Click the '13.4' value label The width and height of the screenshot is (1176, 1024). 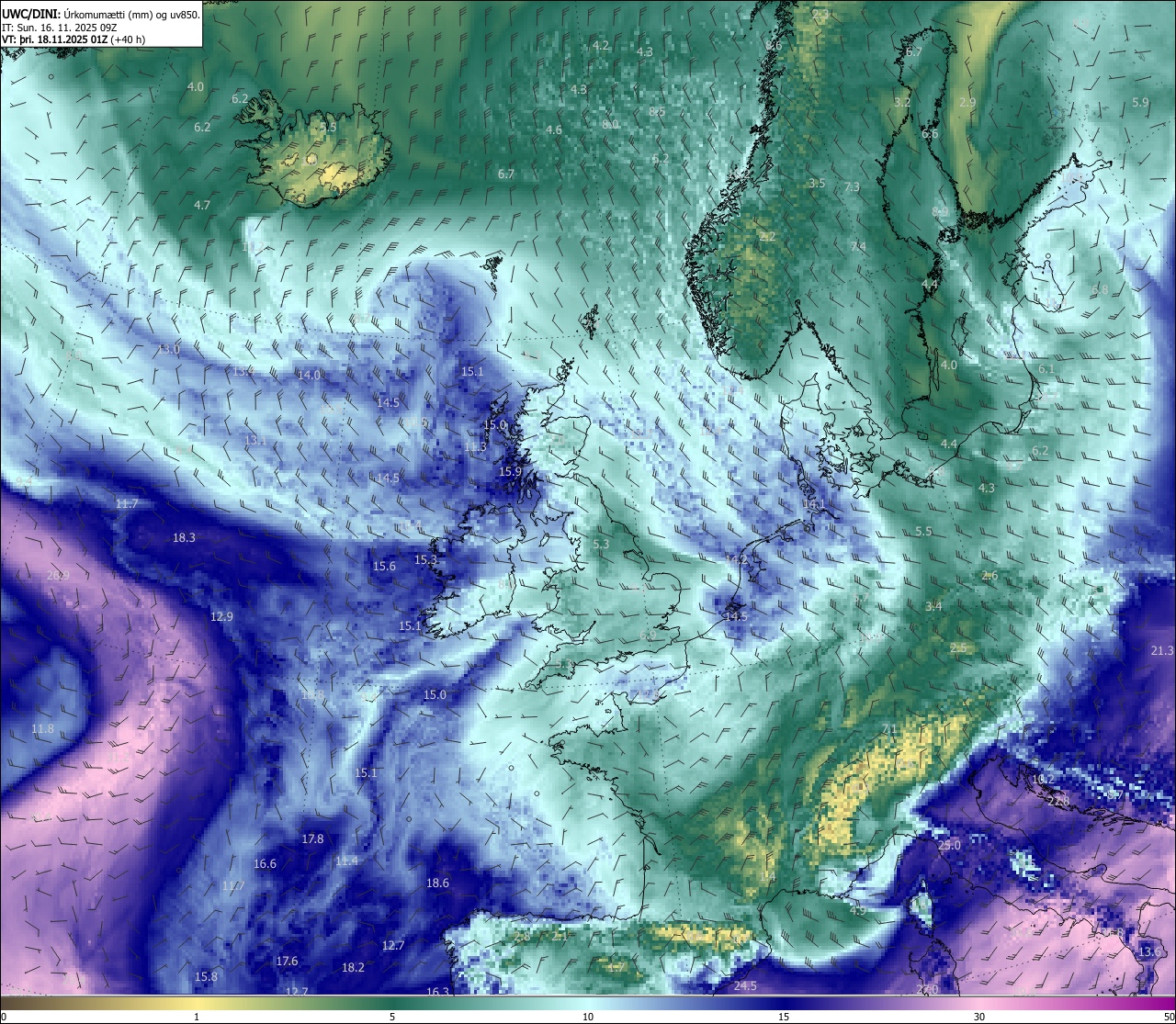[243, 372]
